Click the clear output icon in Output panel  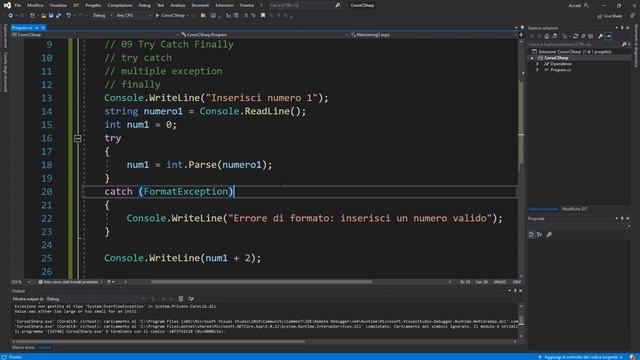coord(181,299)
